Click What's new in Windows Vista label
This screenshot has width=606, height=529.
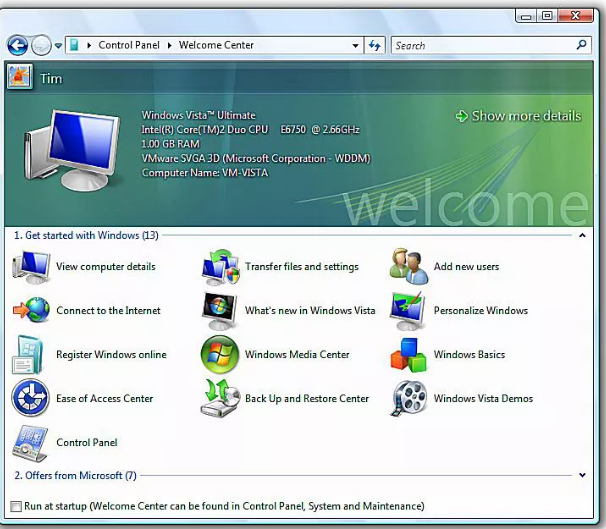coord(310,311)
